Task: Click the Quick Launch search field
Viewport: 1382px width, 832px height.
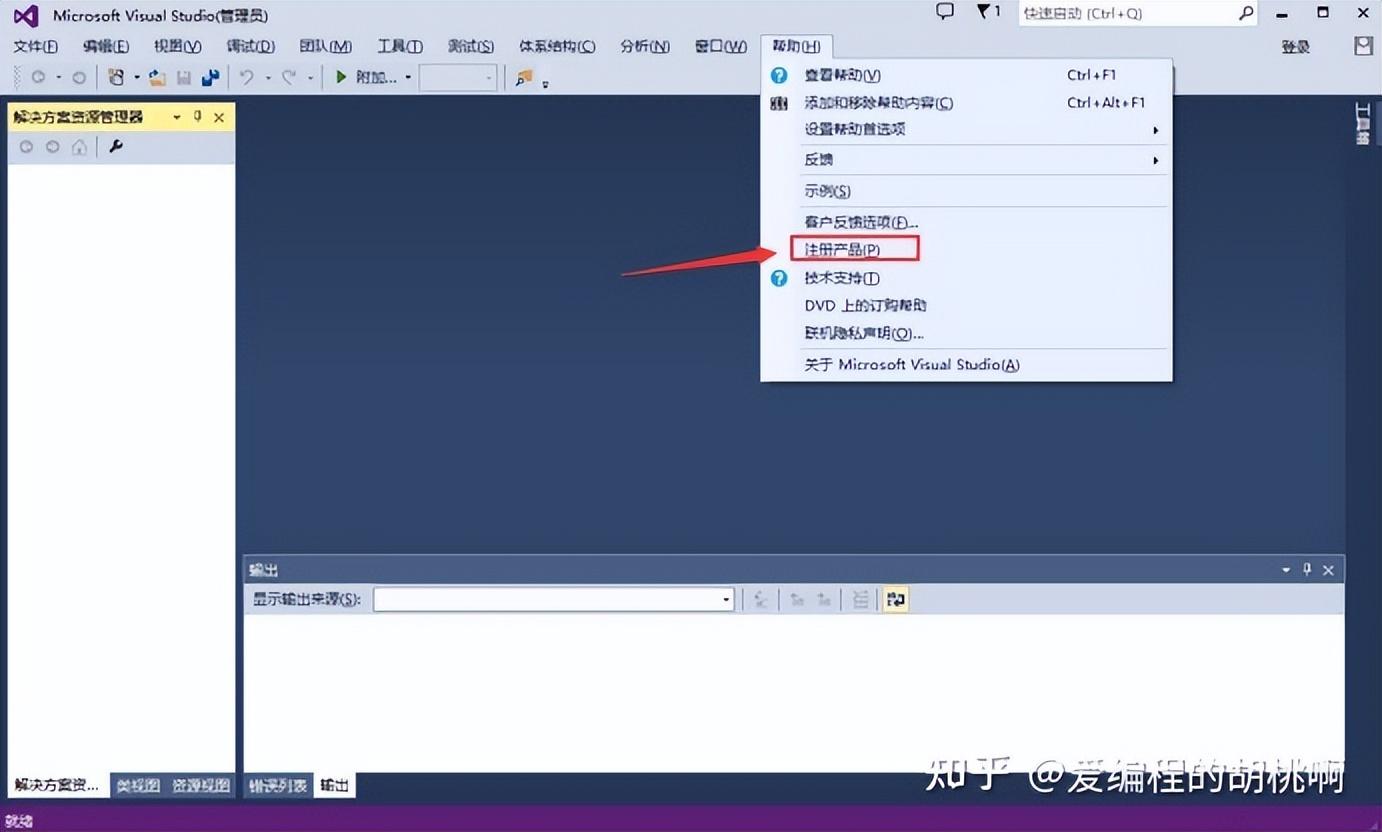Action: pyautogui.click(x=1127, y=13)
